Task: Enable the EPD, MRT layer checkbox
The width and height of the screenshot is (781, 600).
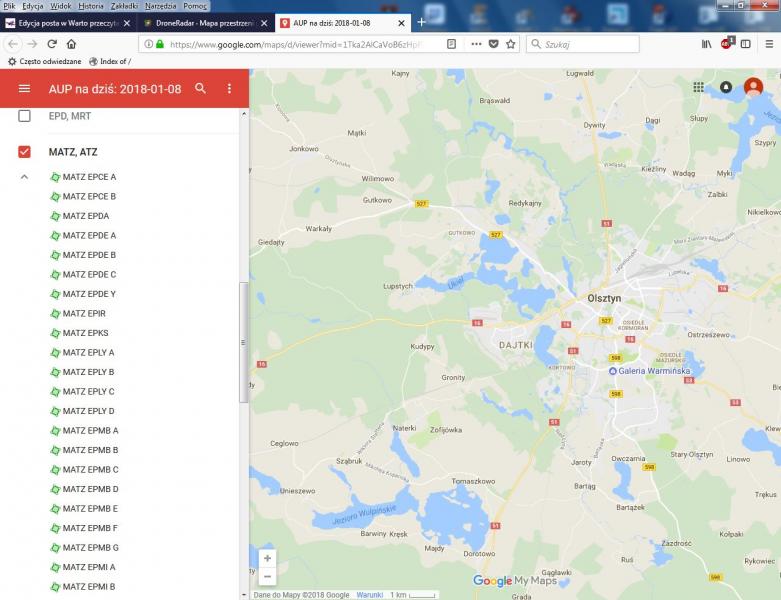Action: (x=25, y=116)
